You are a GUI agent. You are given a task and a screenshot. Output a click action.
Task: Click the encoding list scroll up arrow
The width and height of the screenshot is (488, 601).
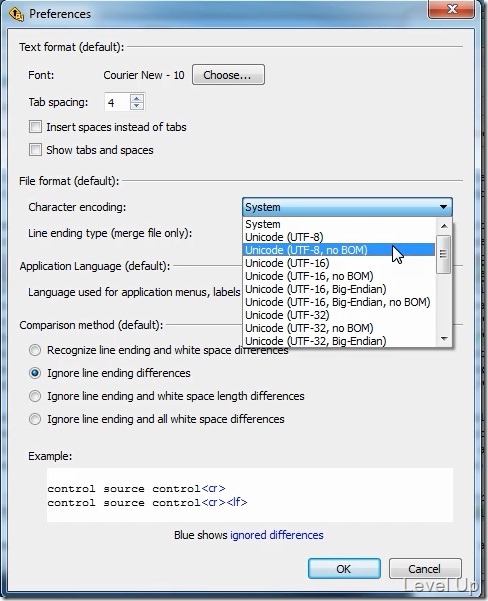[444, 226]
